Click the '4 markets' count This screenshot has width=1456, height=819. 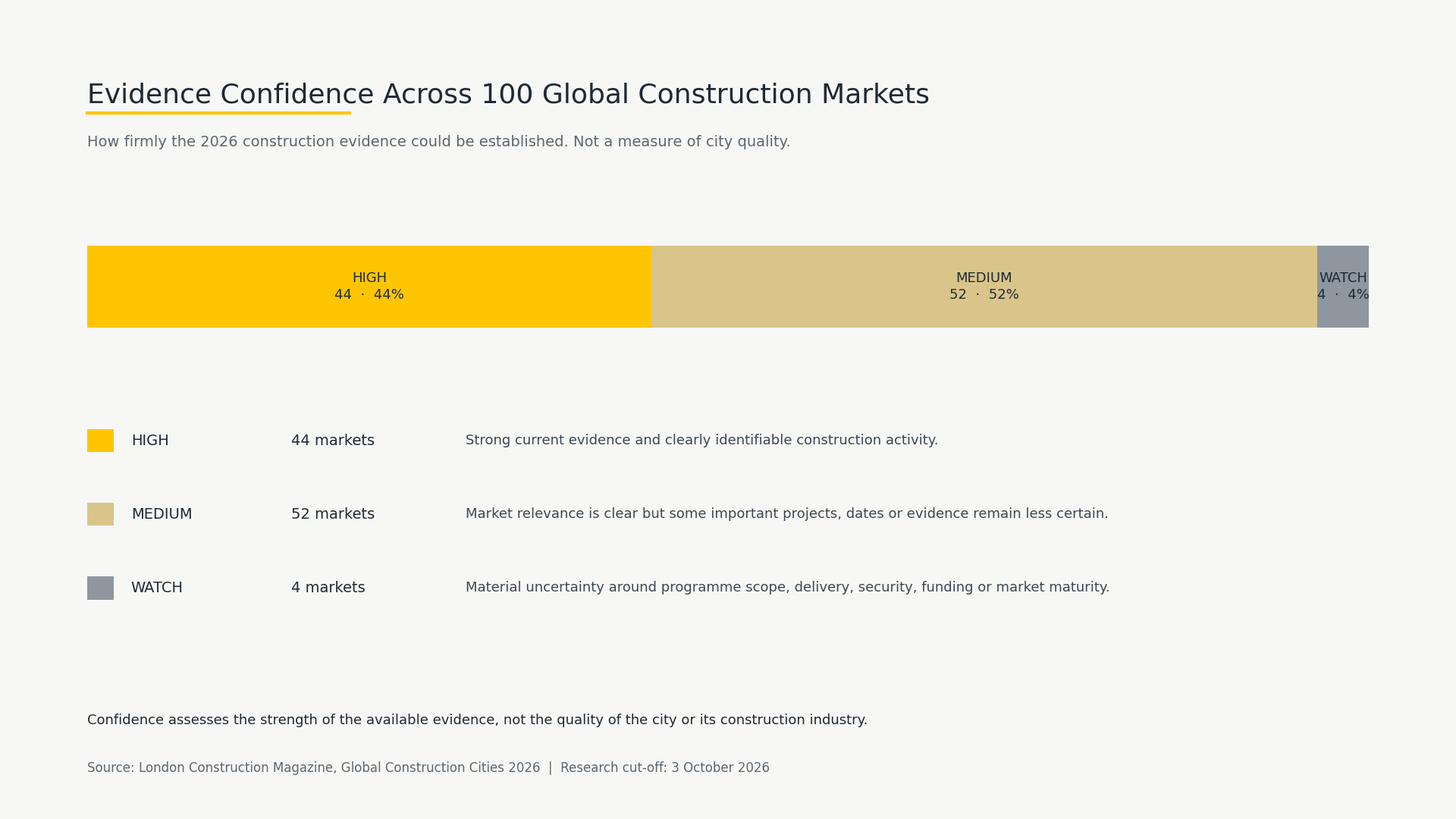pyautogui.click(x=328, y=588)
